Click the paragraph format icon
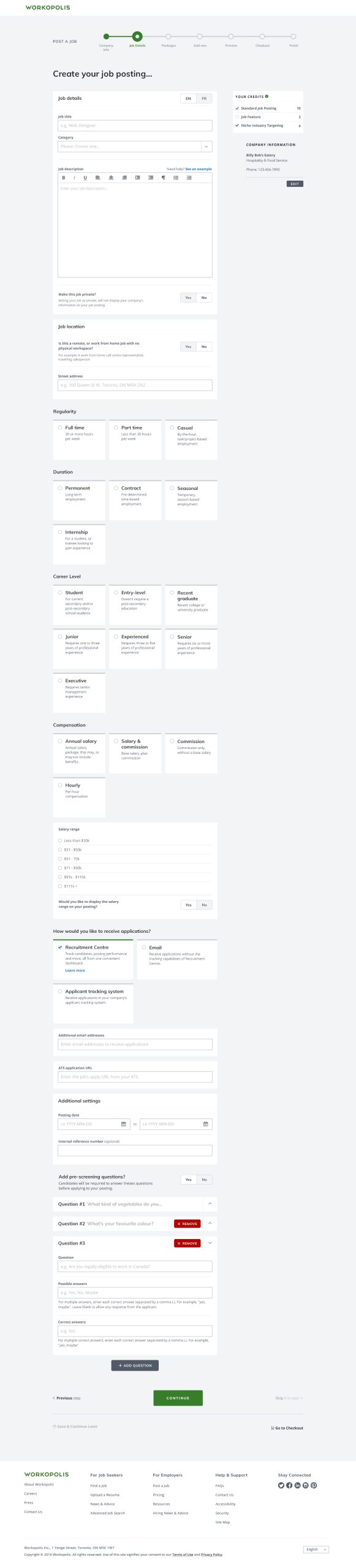Viewport: 356px width, 1568px height. point(163,178)
